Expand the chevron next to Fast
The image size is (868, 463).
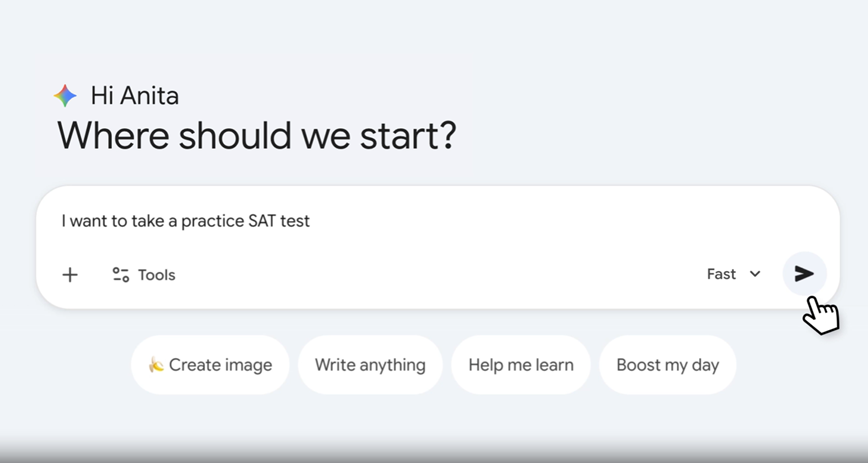tap(755, 274)
